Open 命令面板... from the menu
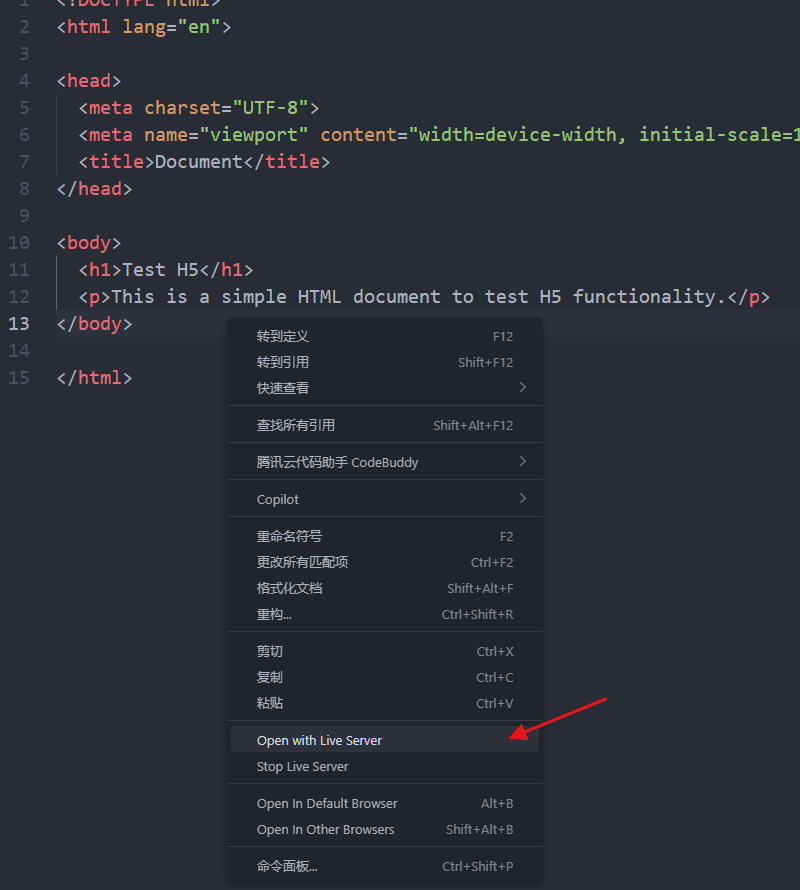Screen dimensions: 800x890 pyautogui.click(x=384, y=867)
